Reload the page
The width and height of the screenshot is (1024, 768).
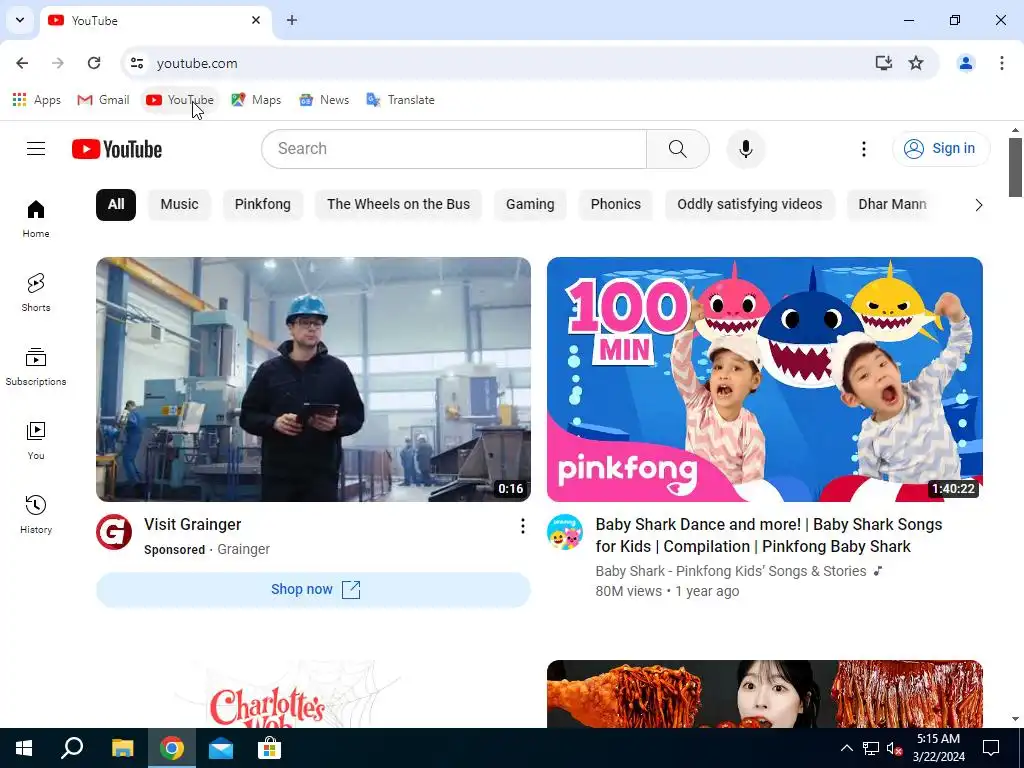[94, 63]
